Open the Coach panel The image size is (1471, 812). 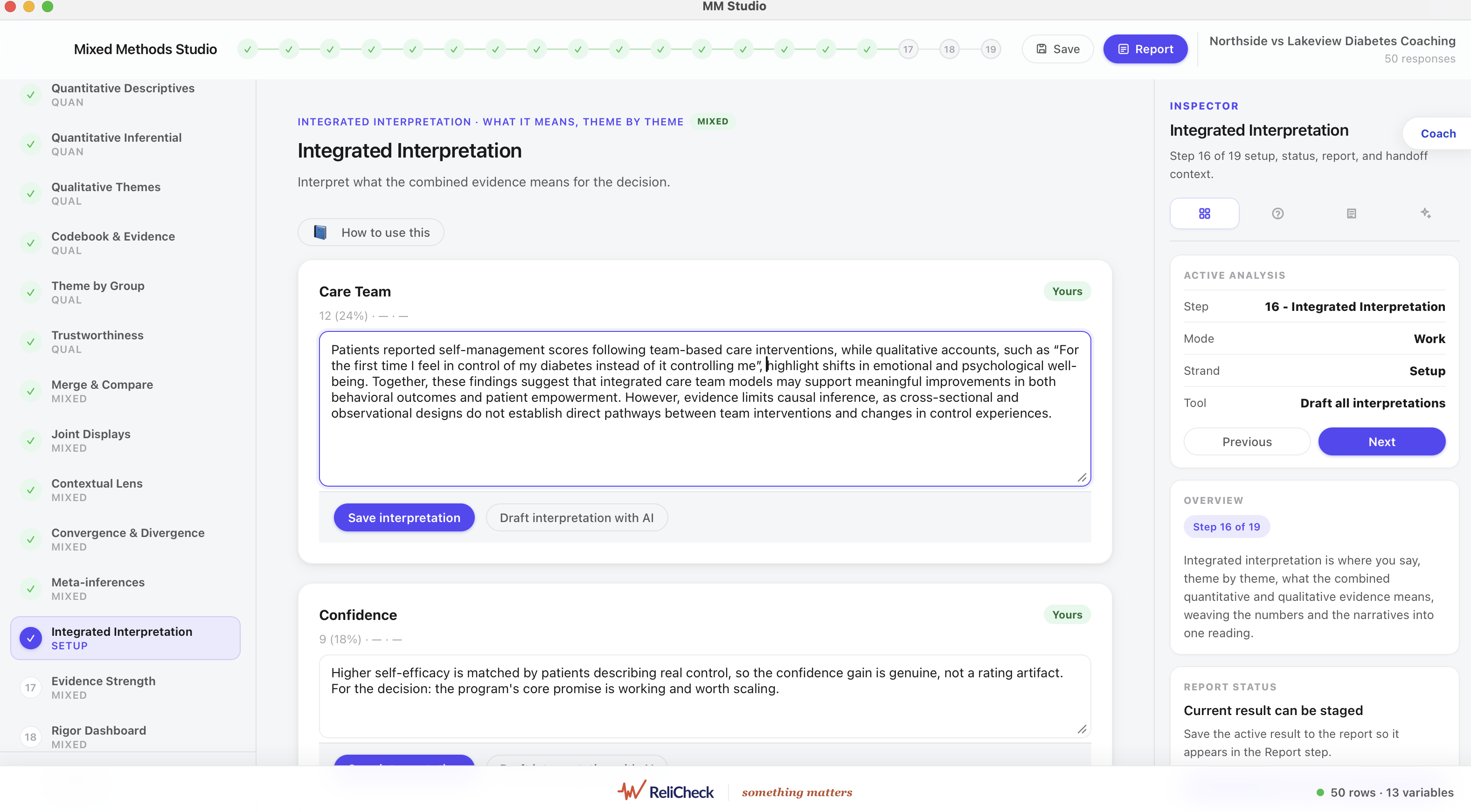(1438, 133)
